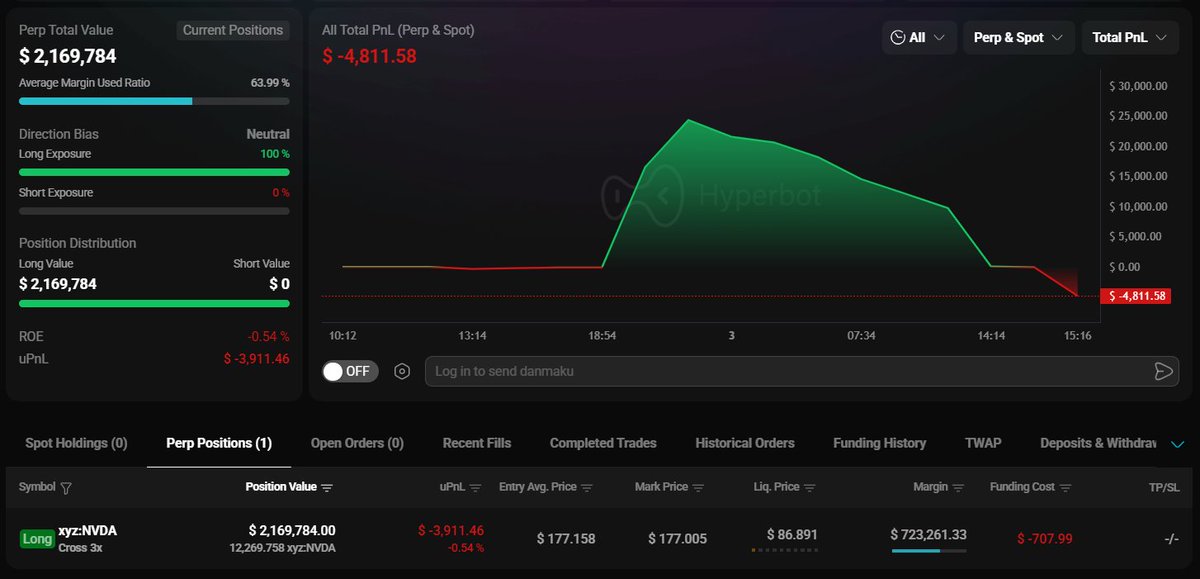
Task: Switch to Spot Holdings (0) tab
Action: 76,443
